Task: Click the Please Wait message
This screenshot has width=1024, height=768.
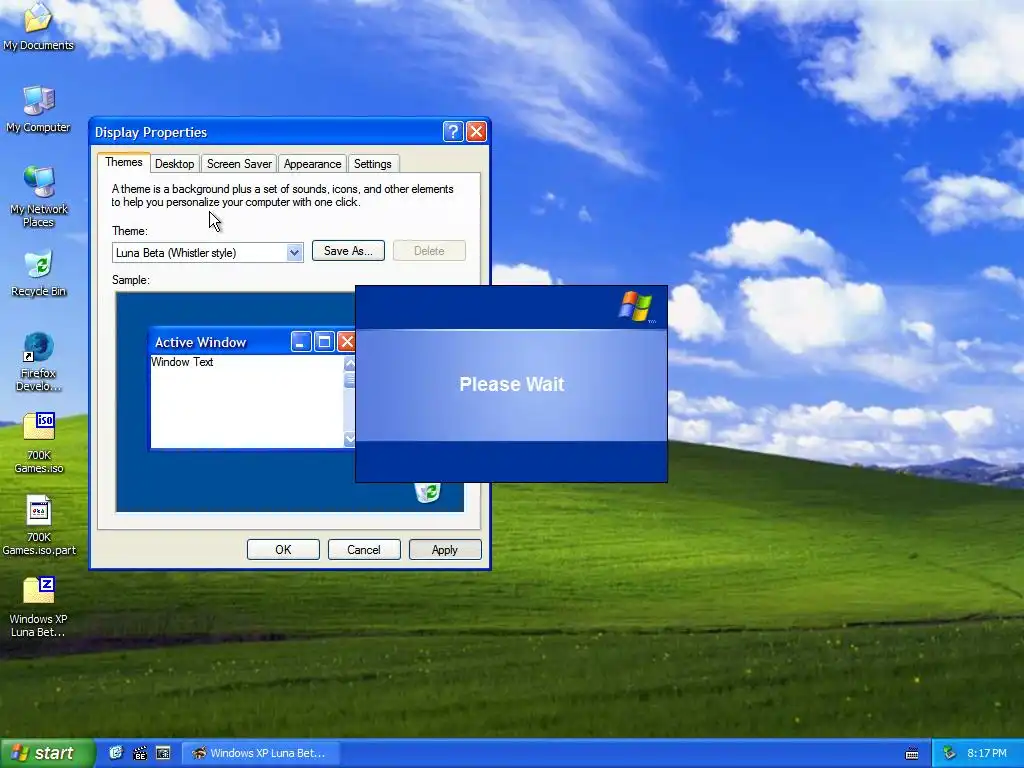Action: click(x=511, y=384)
